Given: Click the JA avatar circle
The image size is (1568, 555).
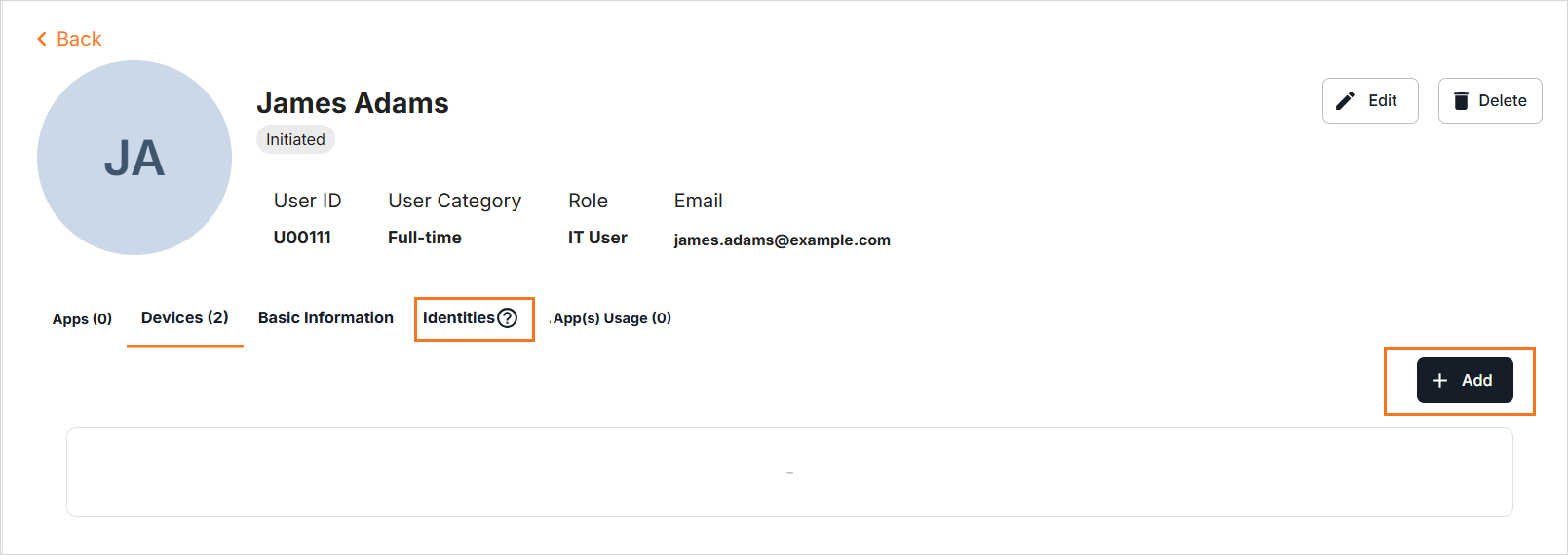Looking at the screenshot, I should tap(134, 158).
